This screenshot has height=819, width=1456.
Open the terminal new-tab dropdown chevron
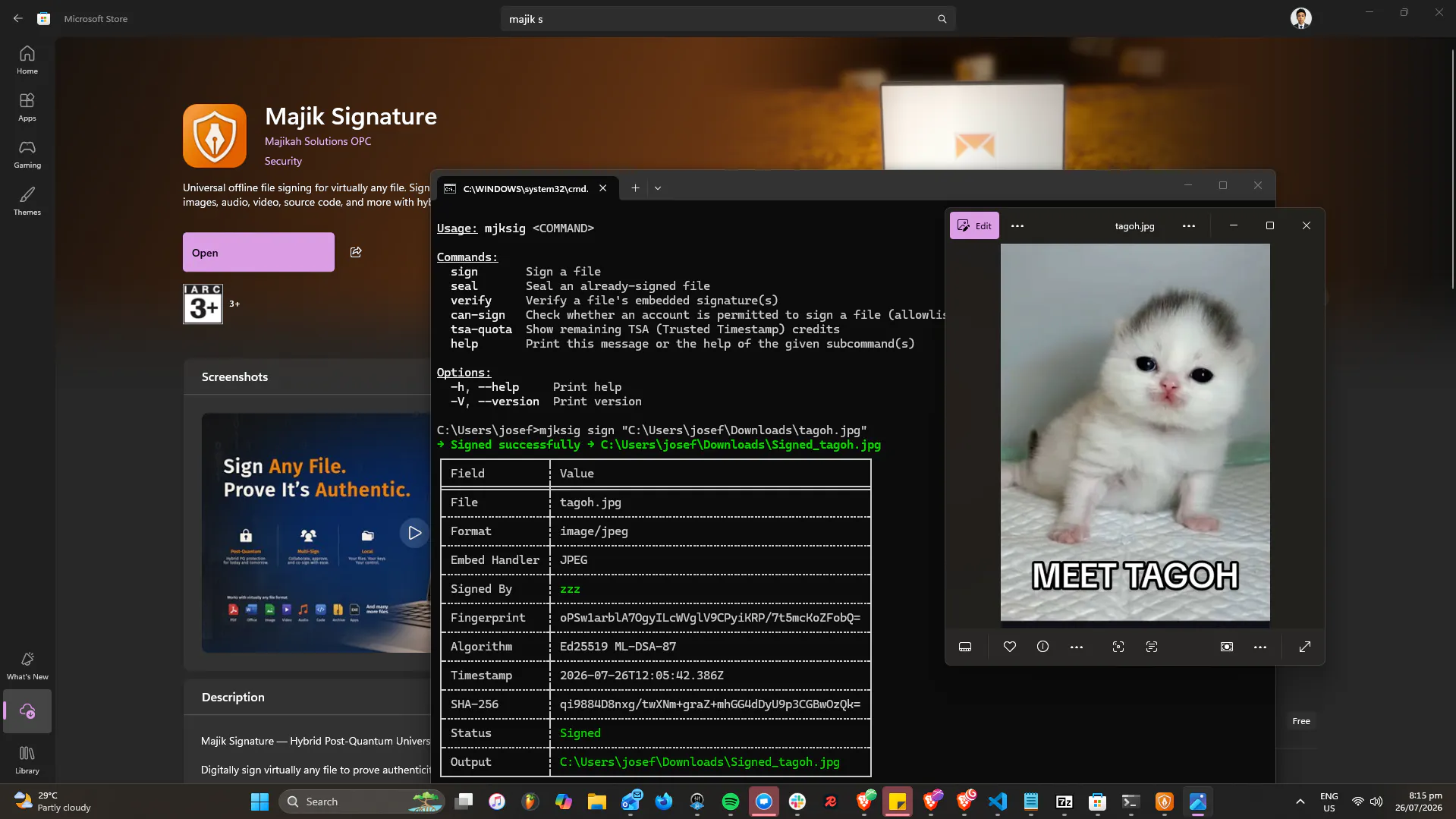point(657,188)
